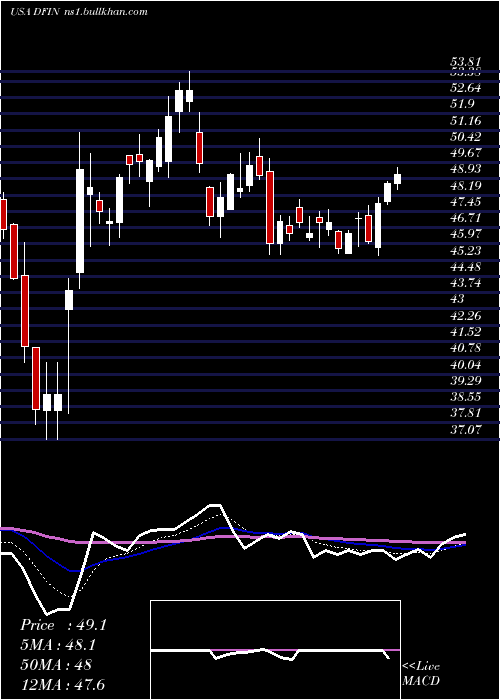Select the 53.81 price axis label
Image resolution: width=500 pixels, height=700 pixels.
[465, 63]
